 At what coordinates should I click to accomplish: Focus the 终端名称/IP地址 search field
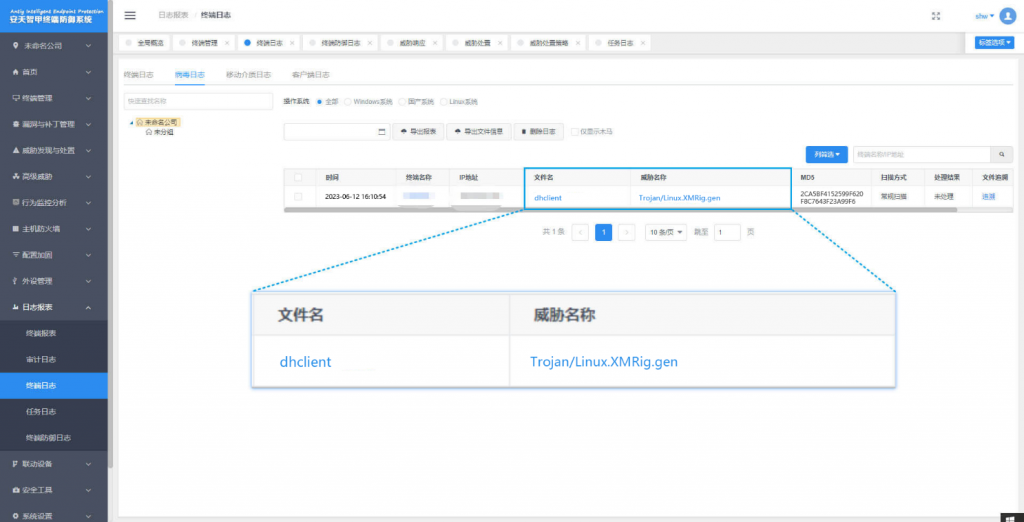click(922, 154)
